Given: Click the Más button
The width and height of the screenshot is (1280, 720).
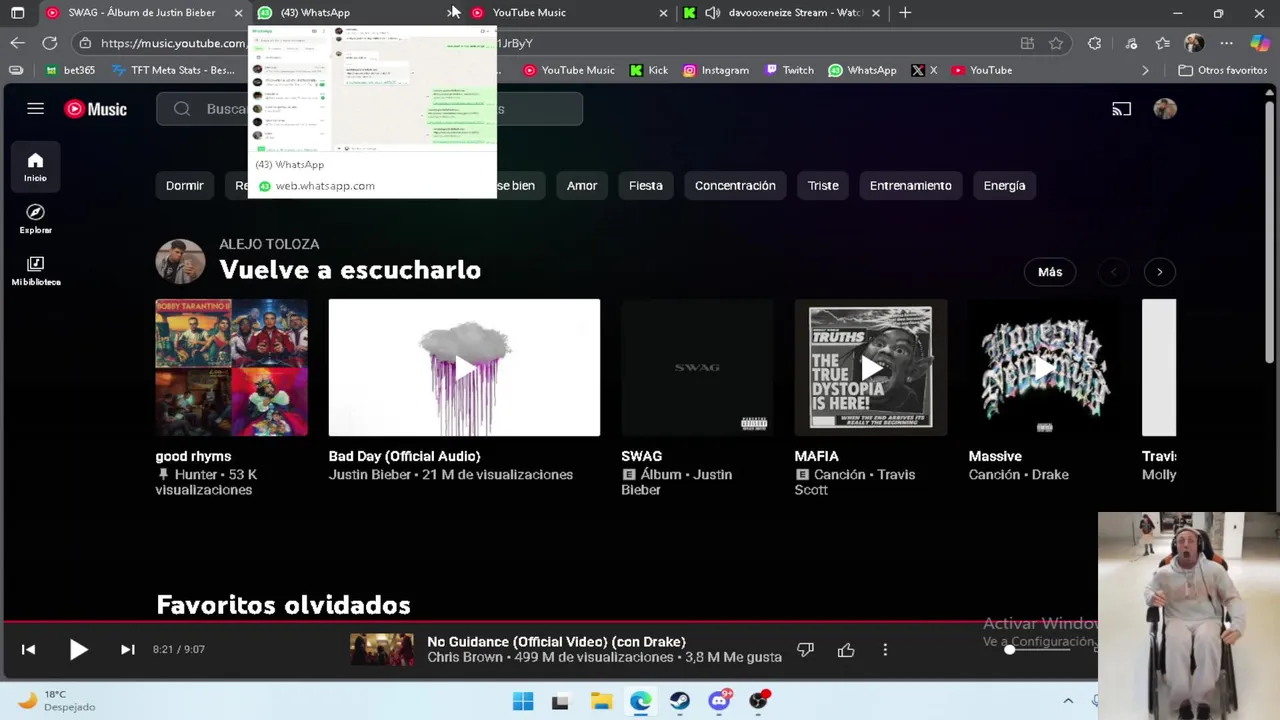Looking at the screenshot, I should tap(1050, 272).
